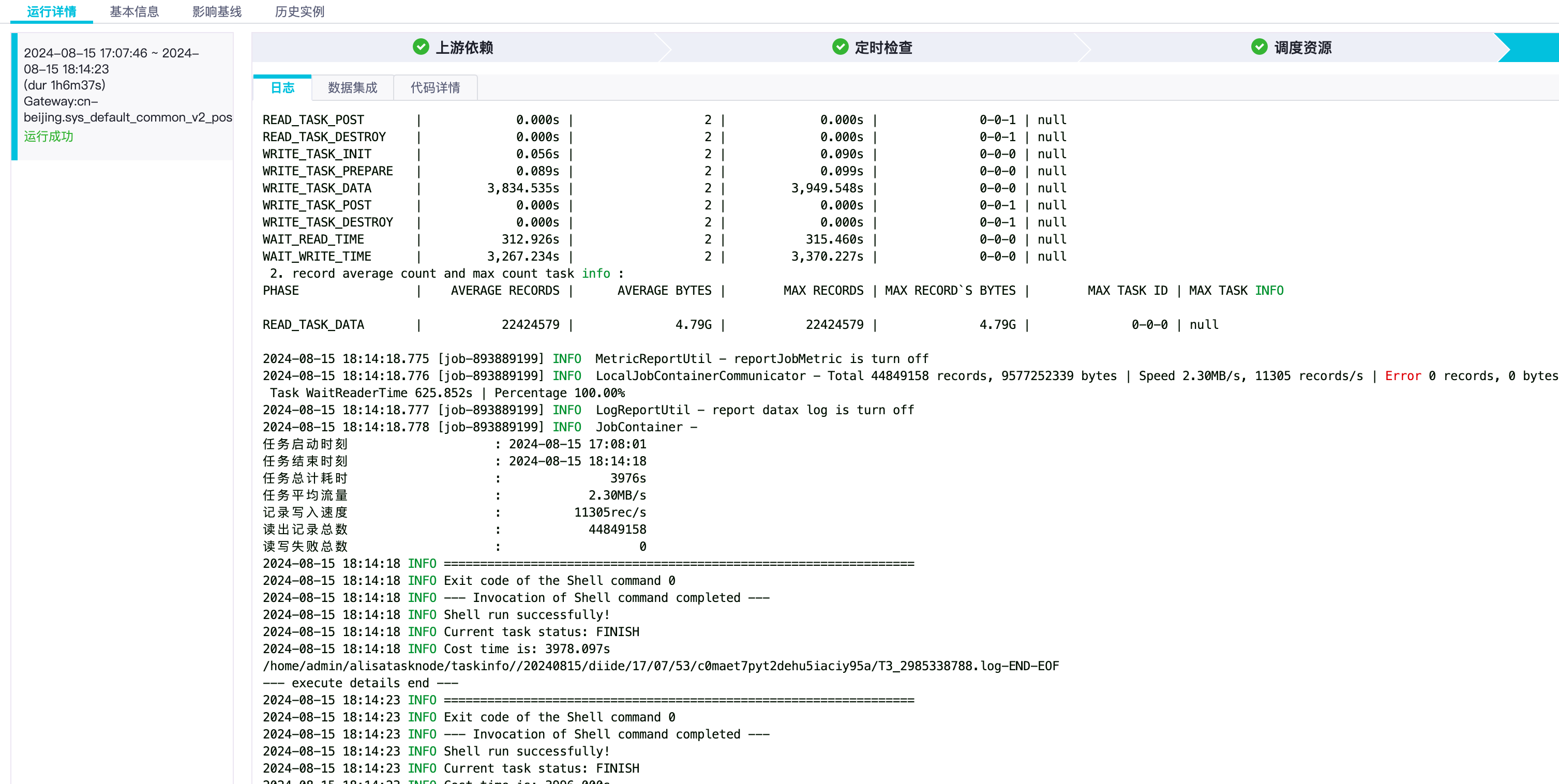1559x784 pixels.
Task: Click the AVERAGE RECORDS column header
Action: pyautogui.click(x=505, y=290)
